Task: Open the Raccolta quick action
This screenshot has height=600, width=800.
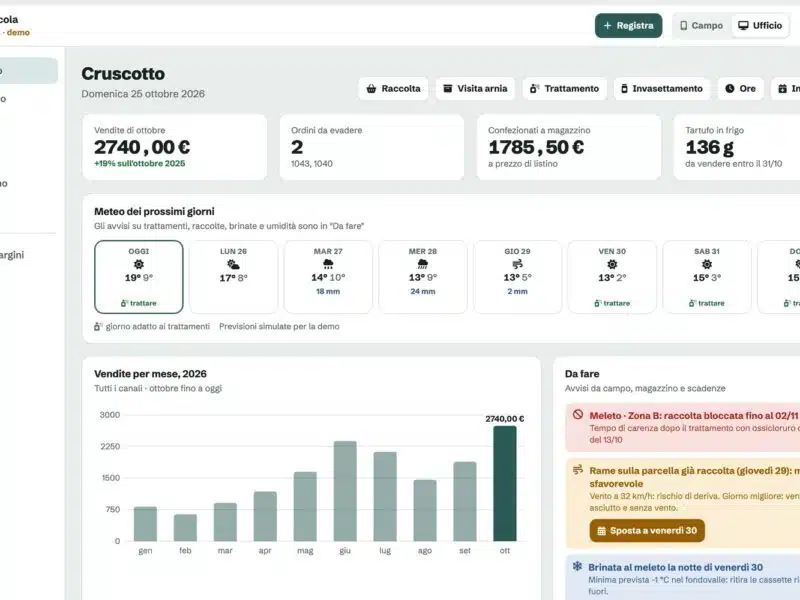Action: pyautogui.click(x=393, y=89)
